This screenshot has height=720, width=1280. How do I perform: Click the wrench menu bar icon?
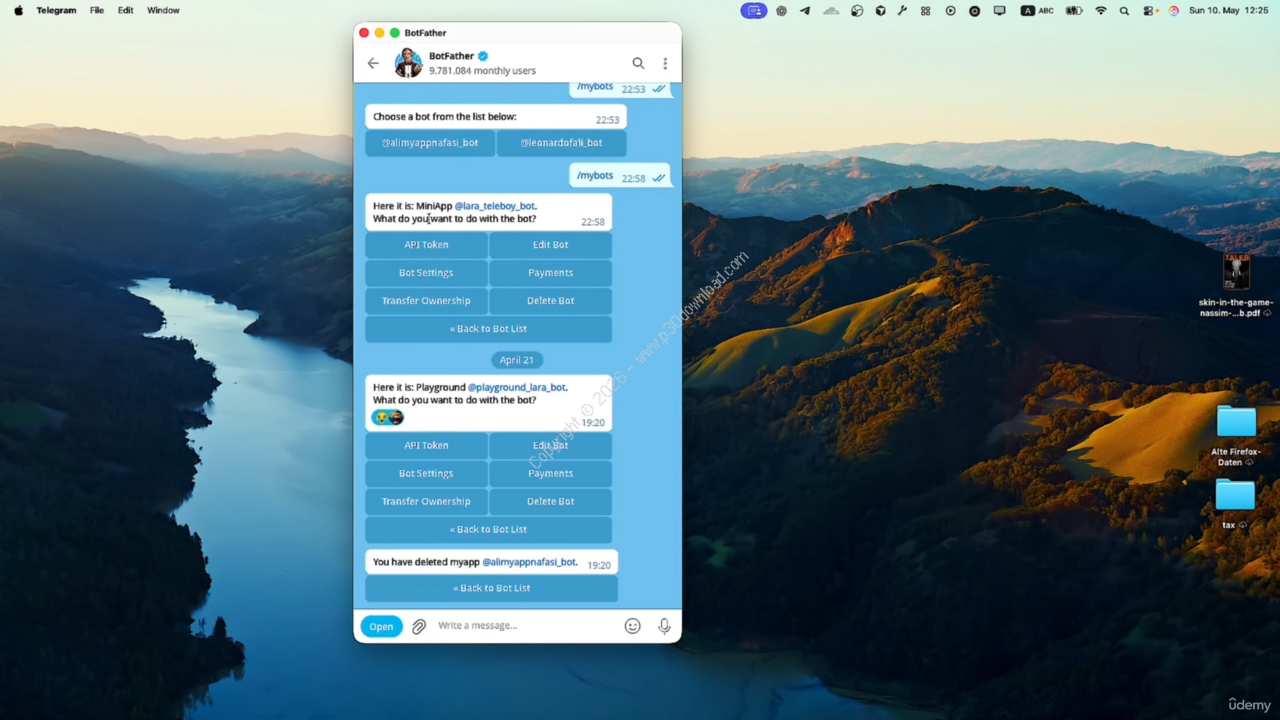pos(902,11)
